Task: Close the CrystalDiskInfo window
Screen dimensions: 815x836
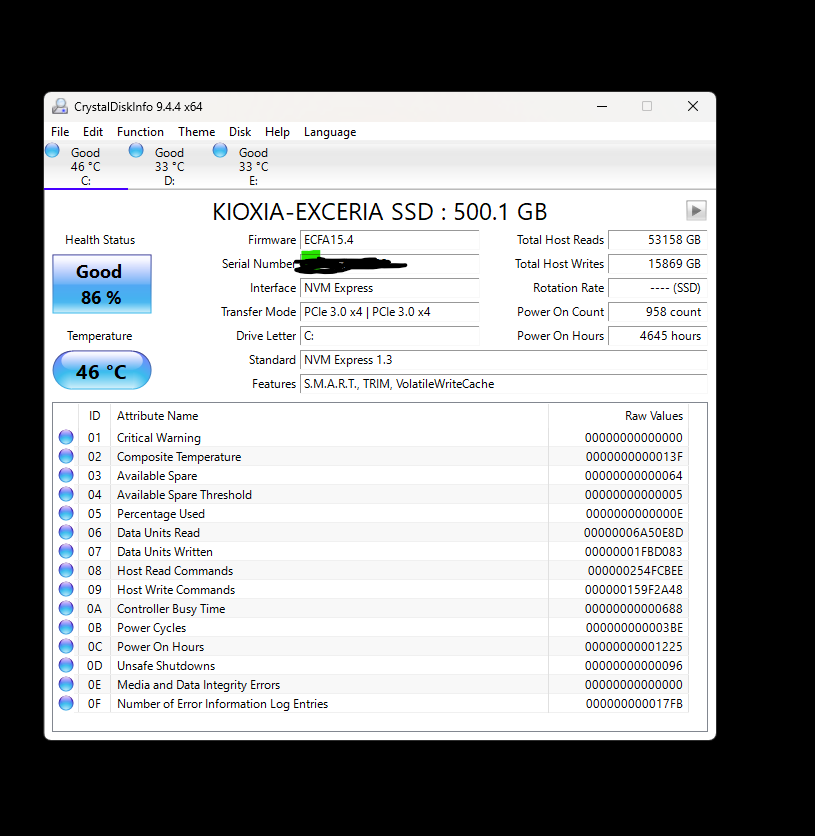Action: click(692, 106)
